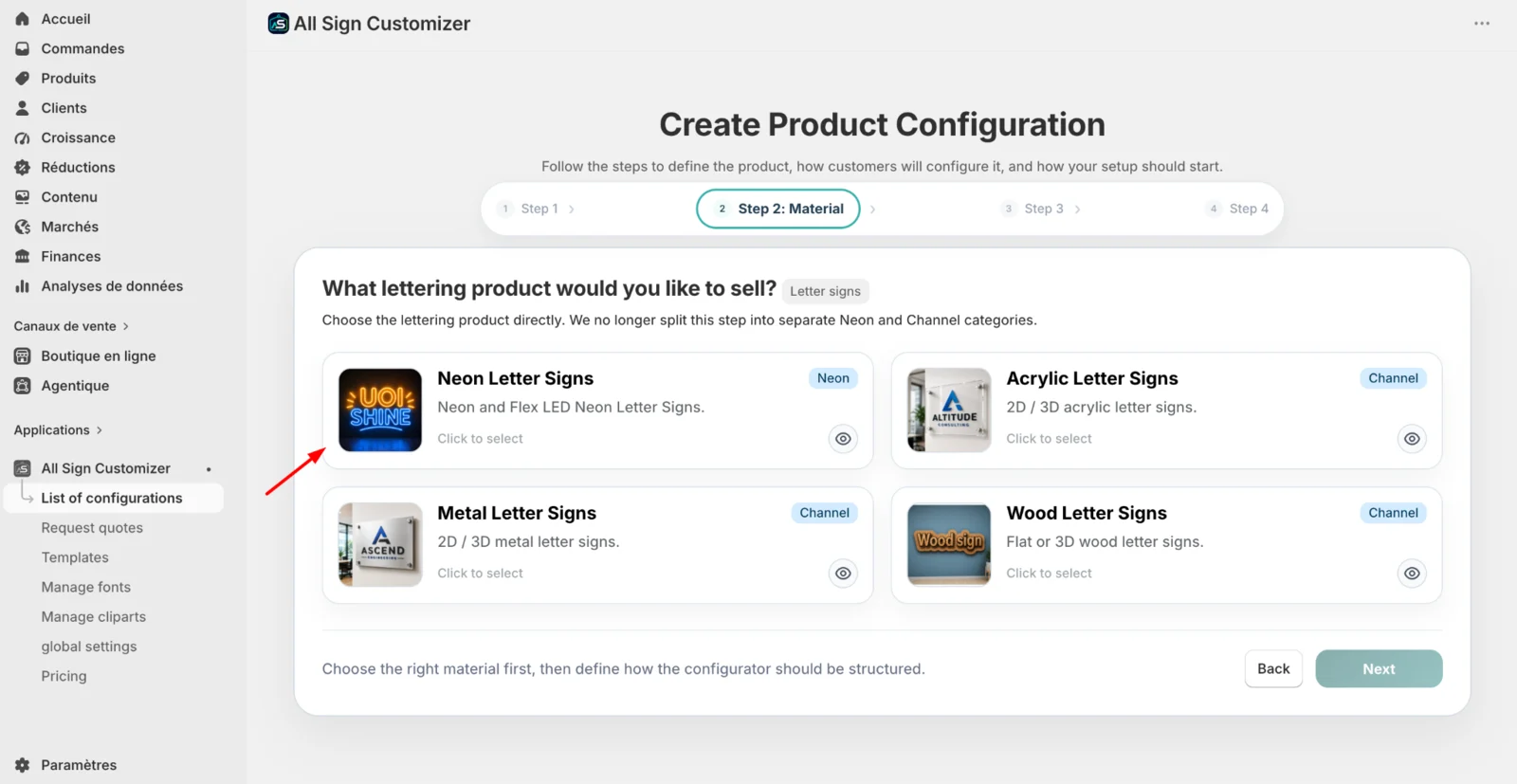Select the Acrylic Letter Signs thumbnail
1517x784 pixels.
[949, 410]
